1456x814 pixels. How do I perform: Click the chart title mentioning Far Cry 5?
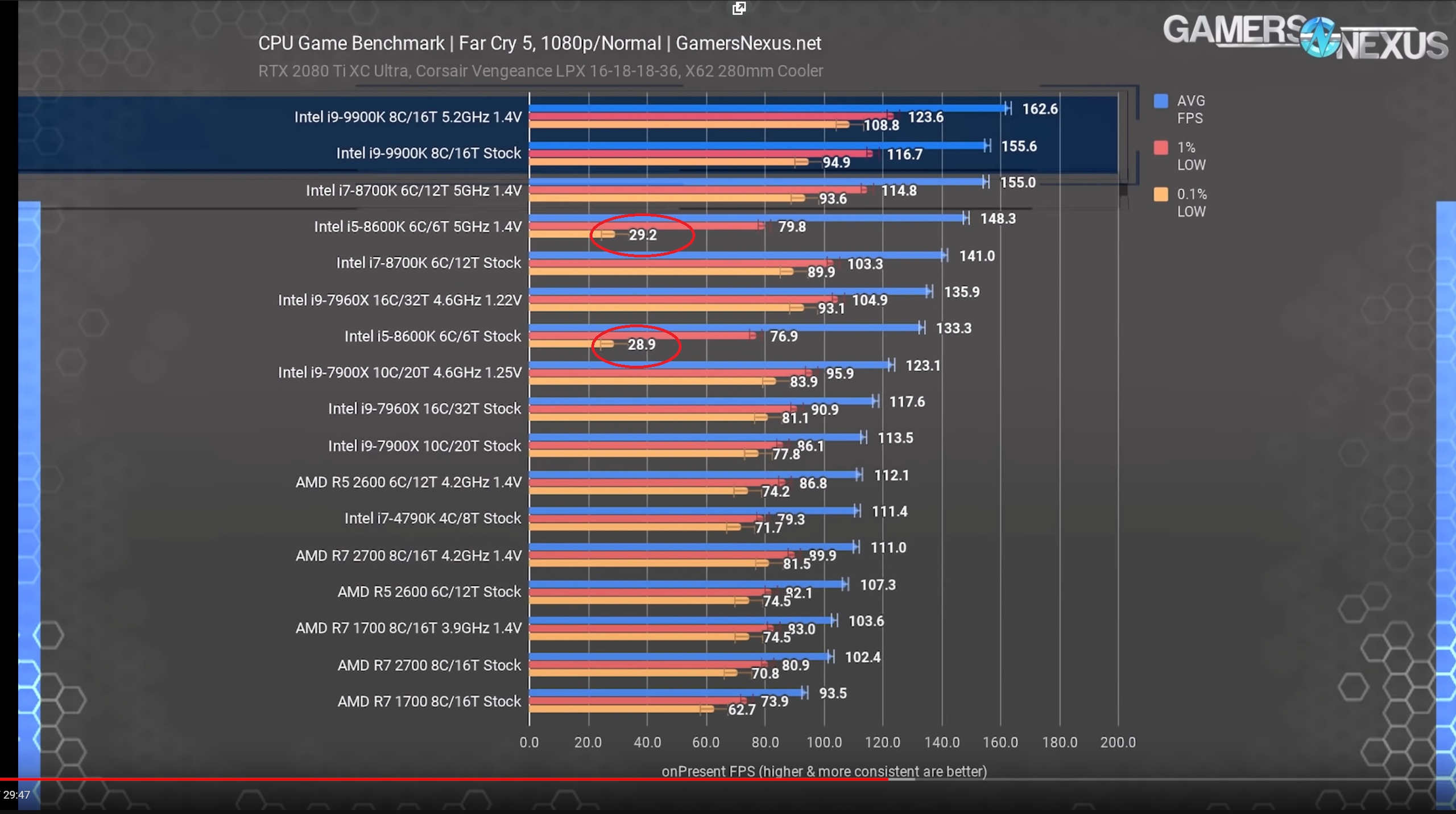click(539, 43)
